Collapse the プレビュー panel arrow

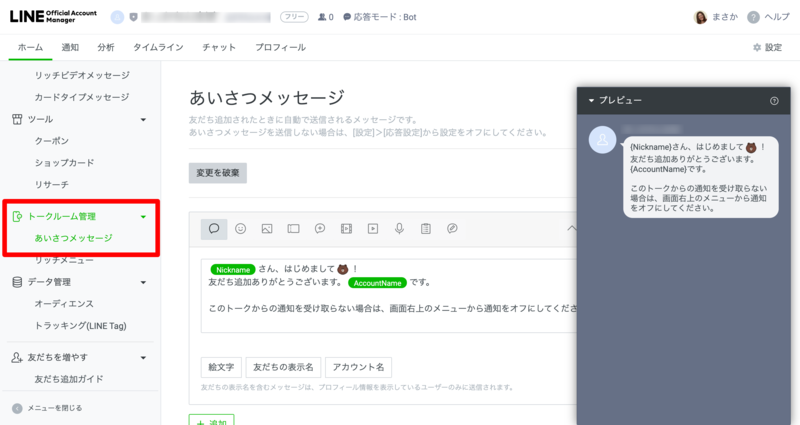(x=591, y=101)
